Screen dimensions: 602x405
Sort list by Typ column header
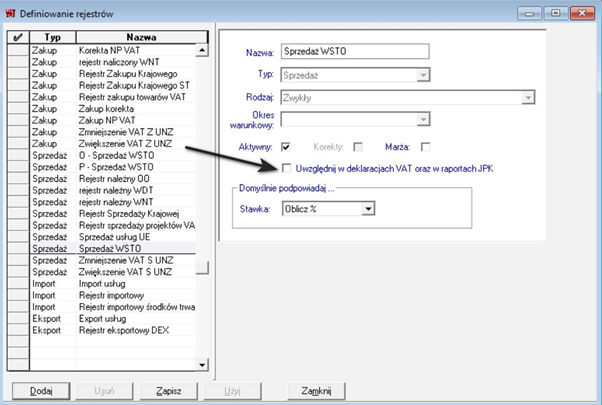[52, 37]
